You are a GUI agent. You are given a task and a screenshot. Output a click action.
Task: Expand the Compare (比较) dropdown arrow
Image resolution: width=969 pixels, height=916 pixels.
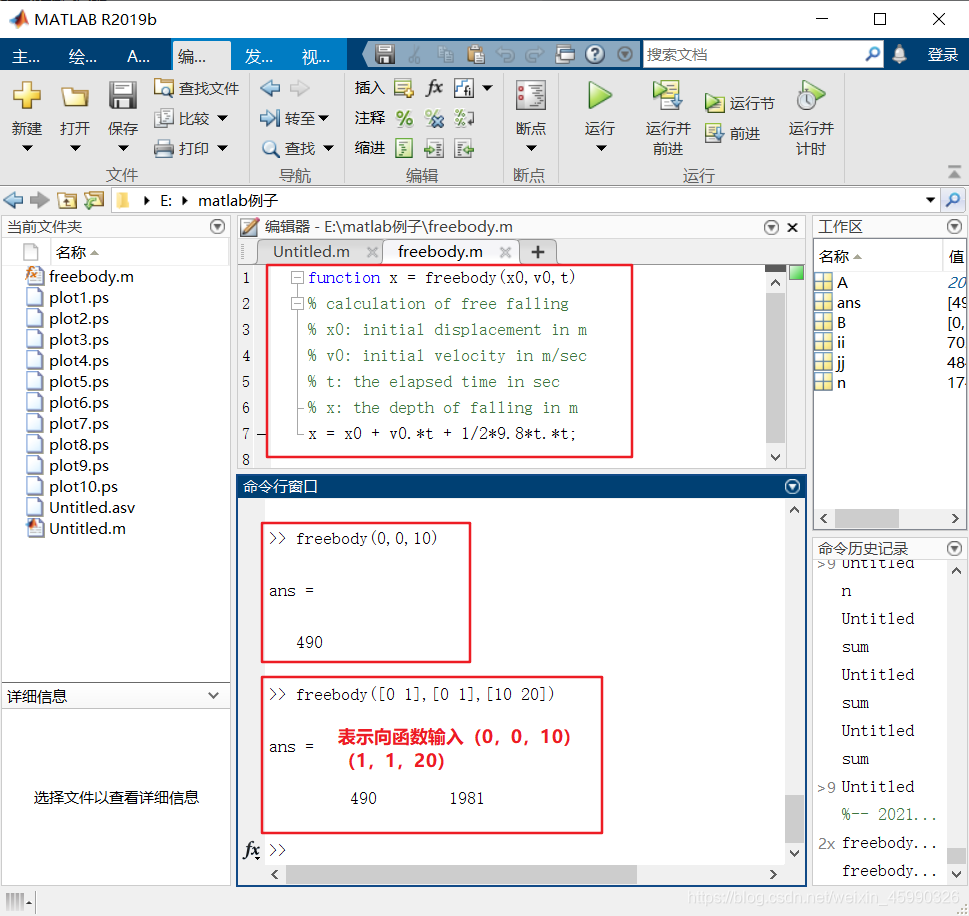click(222, 117)
